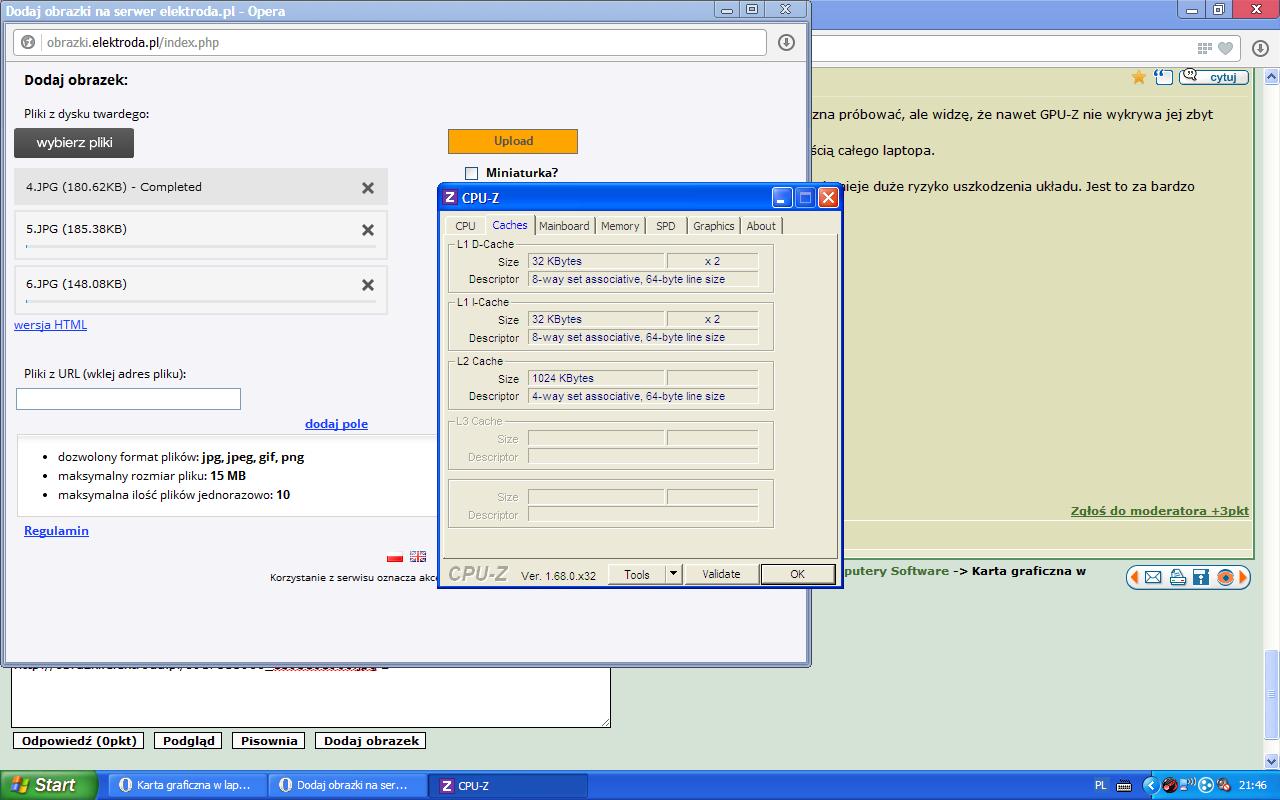Switch upload page to English flag

click(x=418, y=557)
